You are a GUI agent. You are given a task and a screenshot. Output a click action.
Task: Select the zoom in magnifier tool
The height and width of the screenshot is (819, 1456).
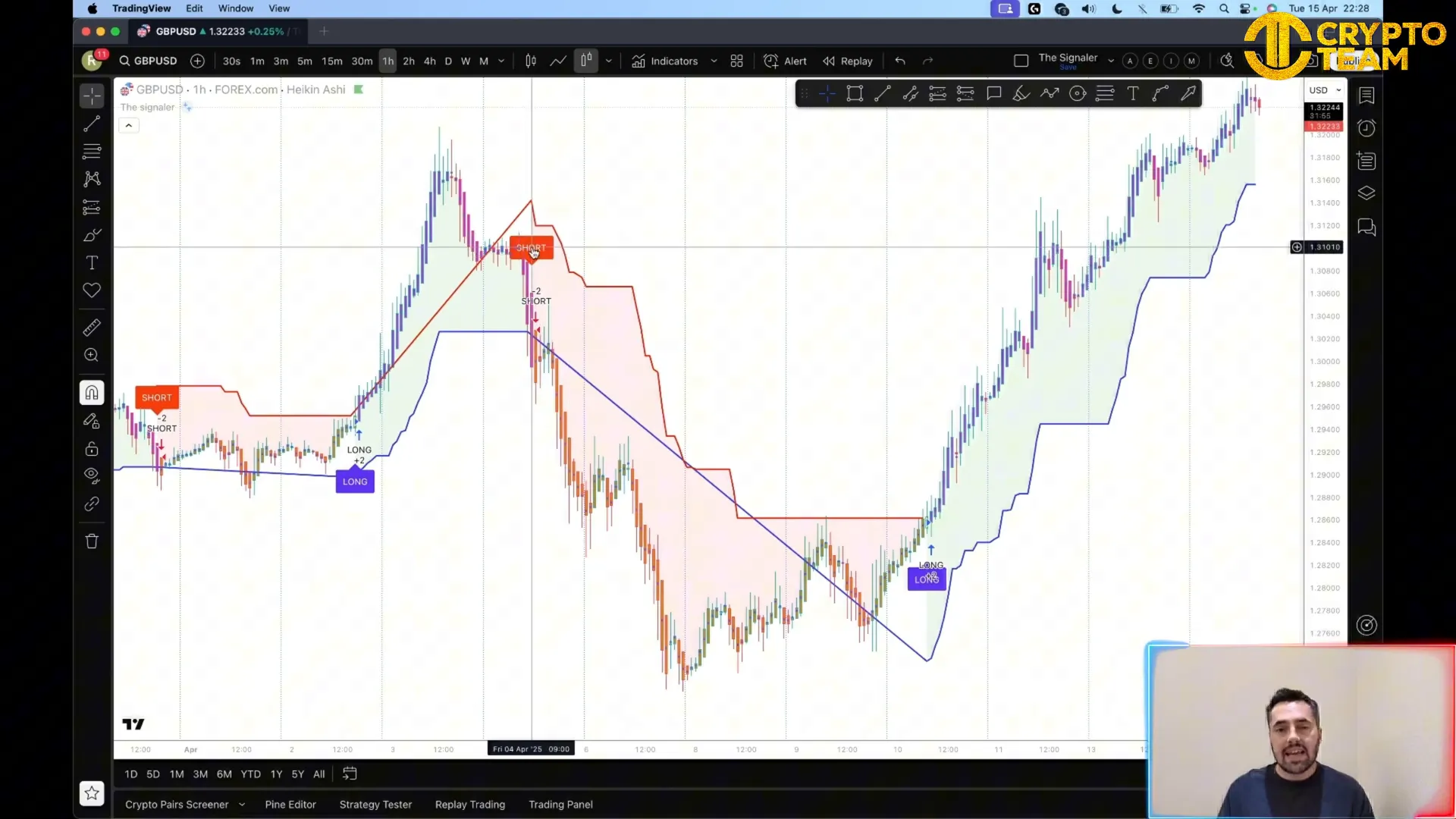point(92,355)
